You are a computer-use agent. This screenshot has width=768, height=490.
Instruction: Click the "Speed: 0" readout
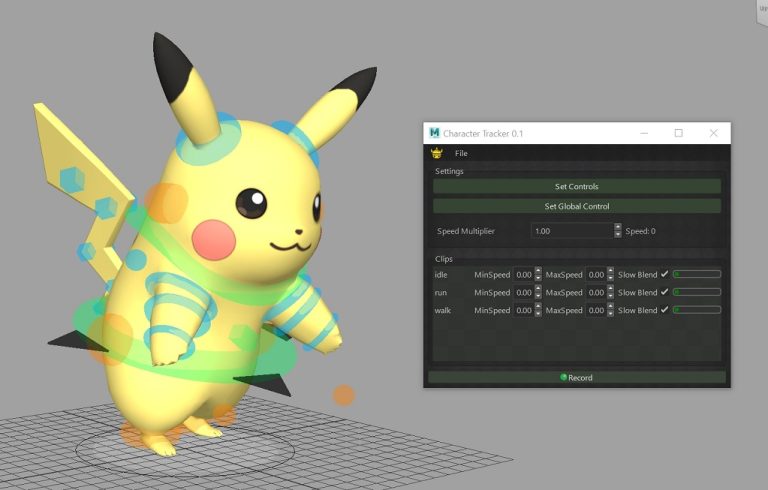(640, 231)
